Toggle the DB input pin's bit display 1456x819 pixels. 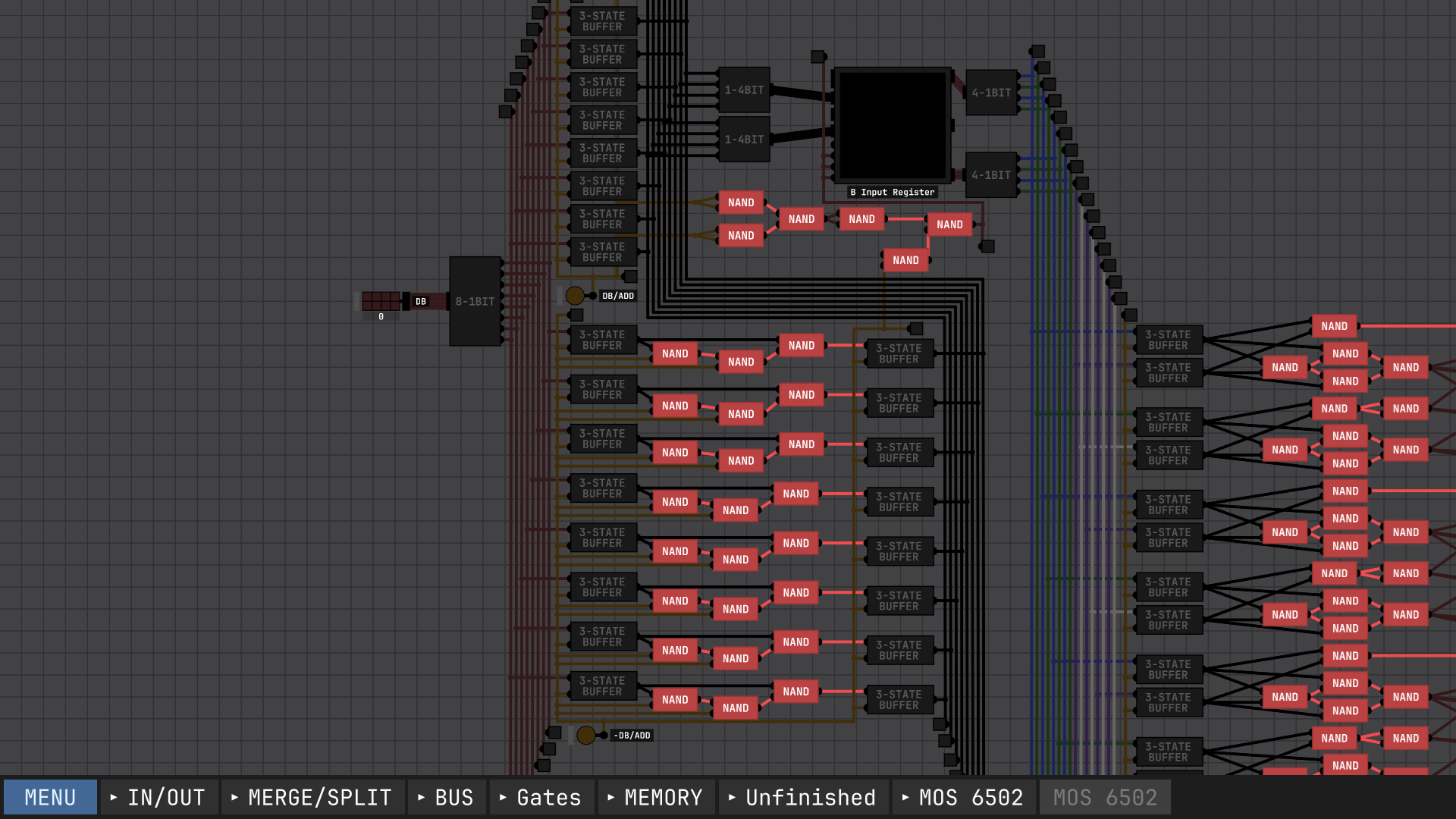381,301
